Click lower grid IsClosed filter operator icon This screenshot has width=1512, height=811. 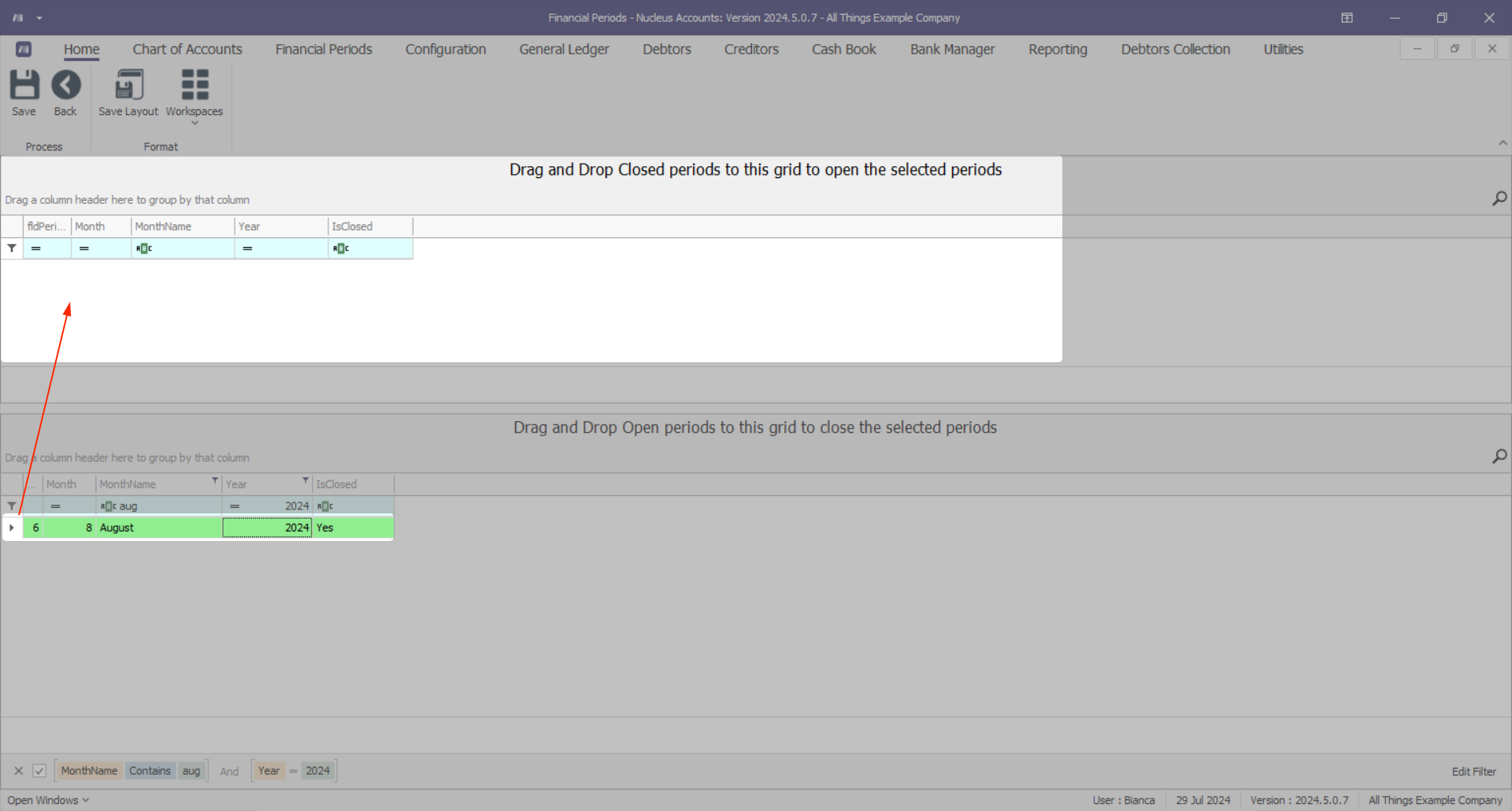324,506
